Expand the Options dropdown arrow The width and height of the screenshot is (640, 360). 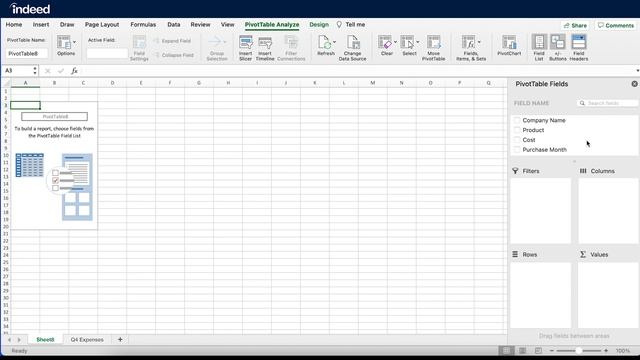click(74, 42)
